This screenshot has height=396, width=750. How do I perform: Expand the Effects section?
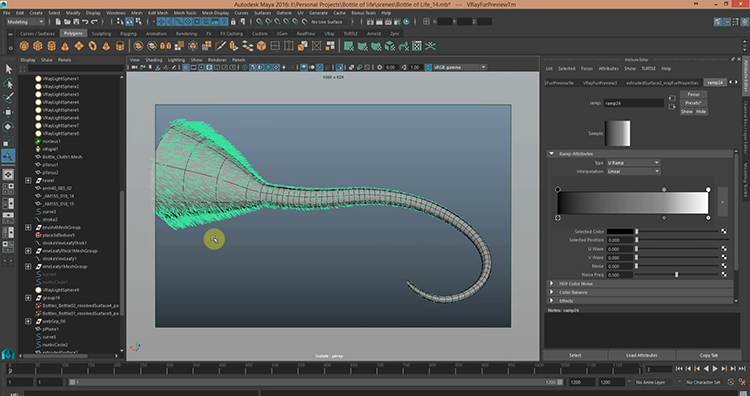coord(551,301)
